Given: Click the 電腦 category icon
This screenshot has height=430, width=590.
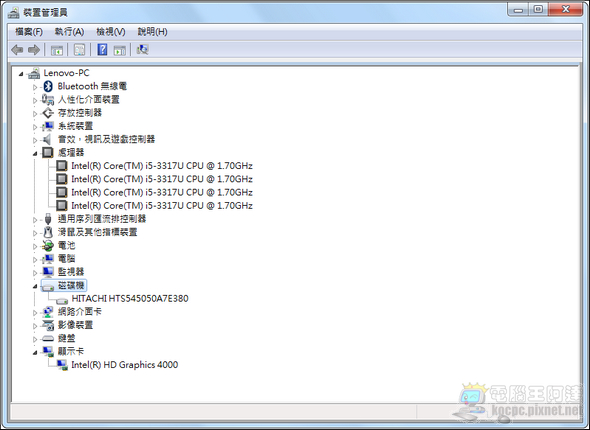Looking at the screenshot, I should pos(48,259).
